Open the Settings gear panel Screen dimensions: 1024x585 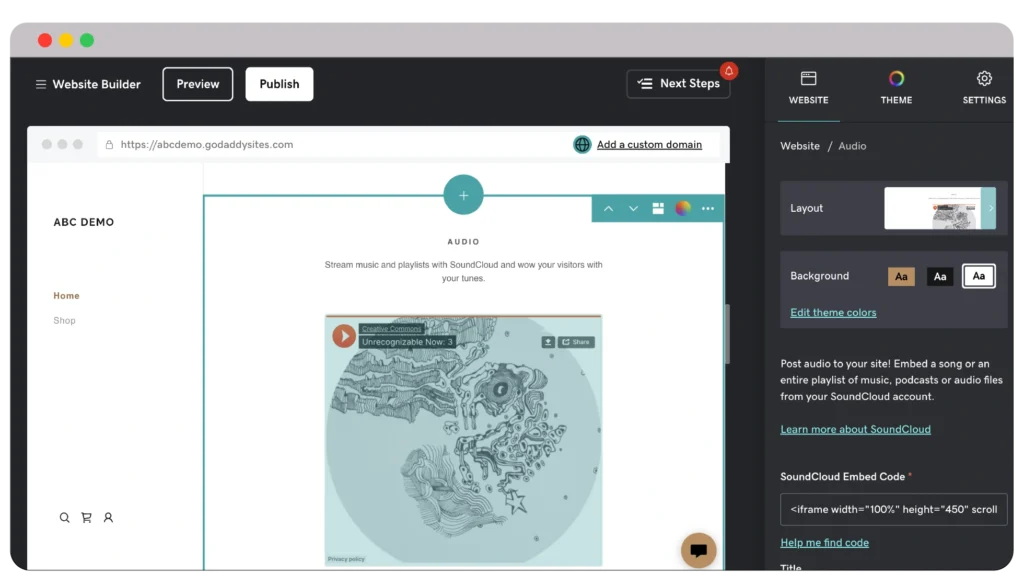point(983,86)
